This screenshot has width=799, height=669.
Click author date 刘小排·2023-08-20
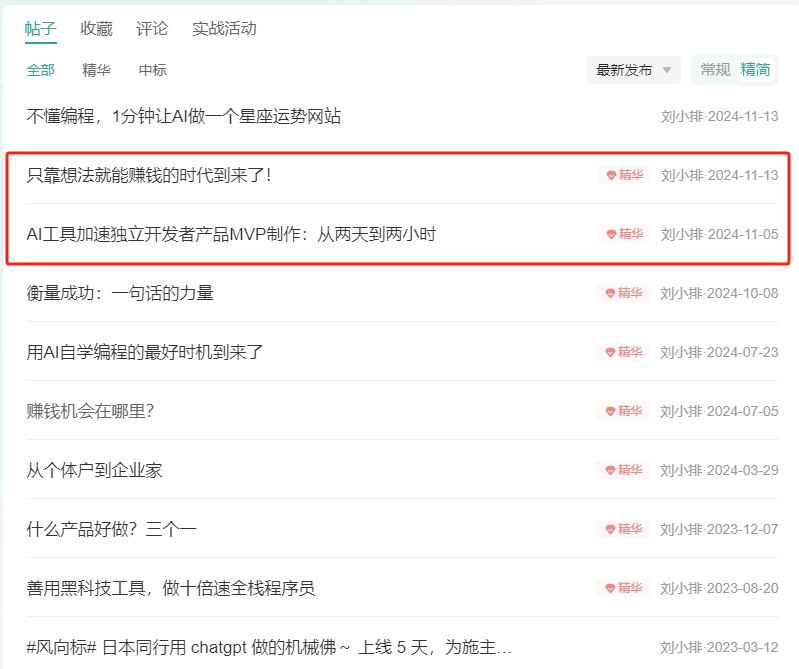point(719,588)
